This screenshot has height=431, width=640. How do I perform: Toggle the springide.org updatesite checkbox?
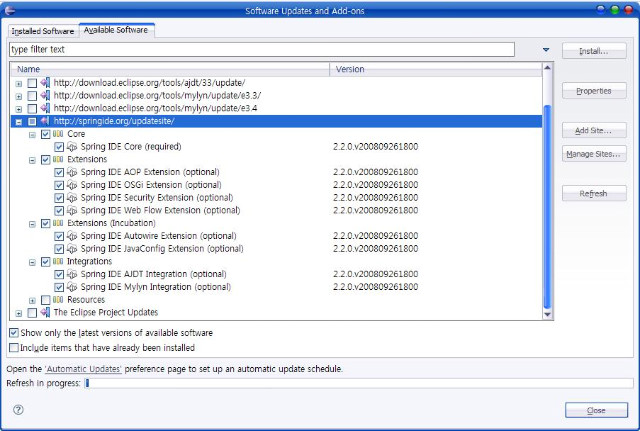pos(32,121)
